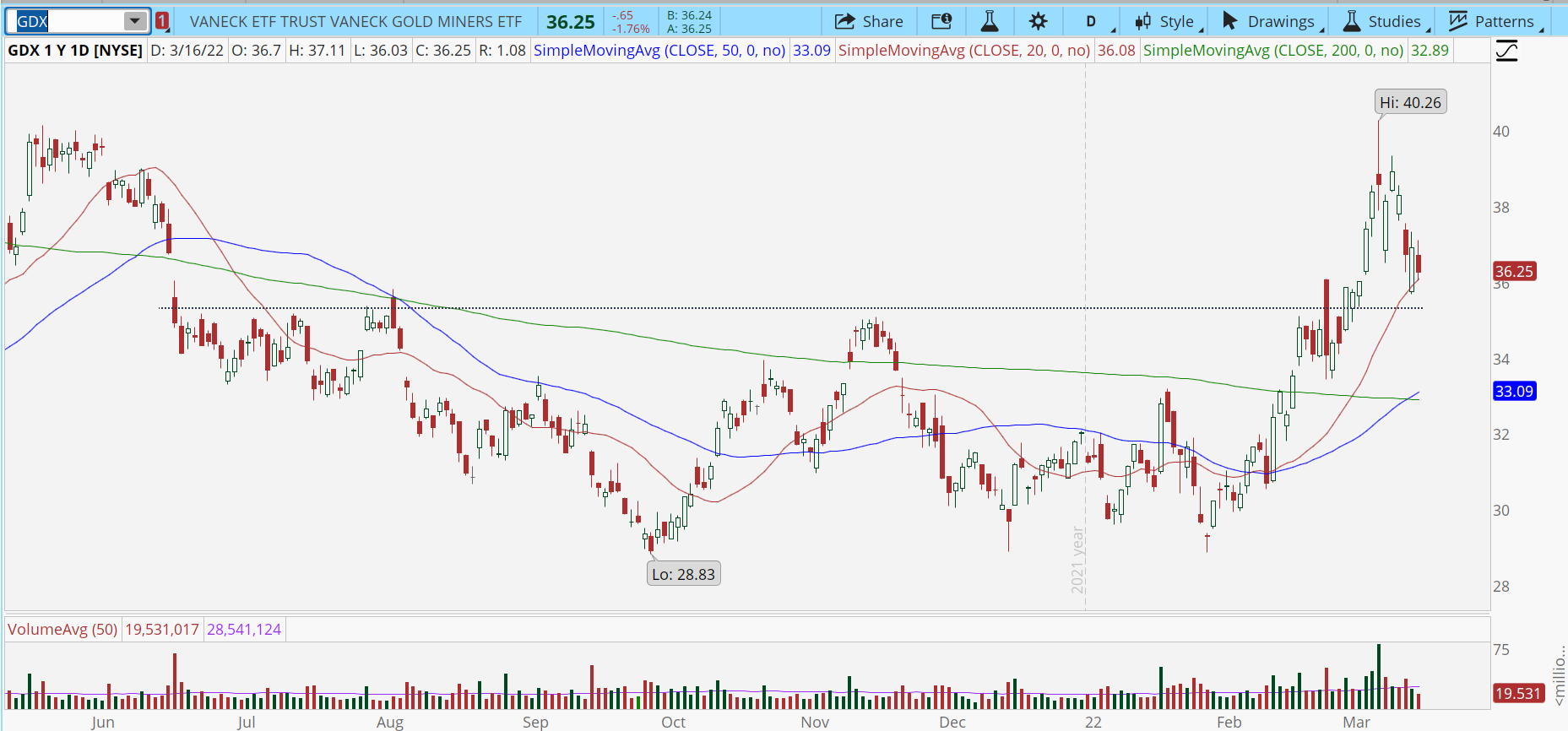Screen dimensions: 1568x731
Task: Click the VolumeAvg (50) study label
Action: pyautogui.click(x=62, y=630)
